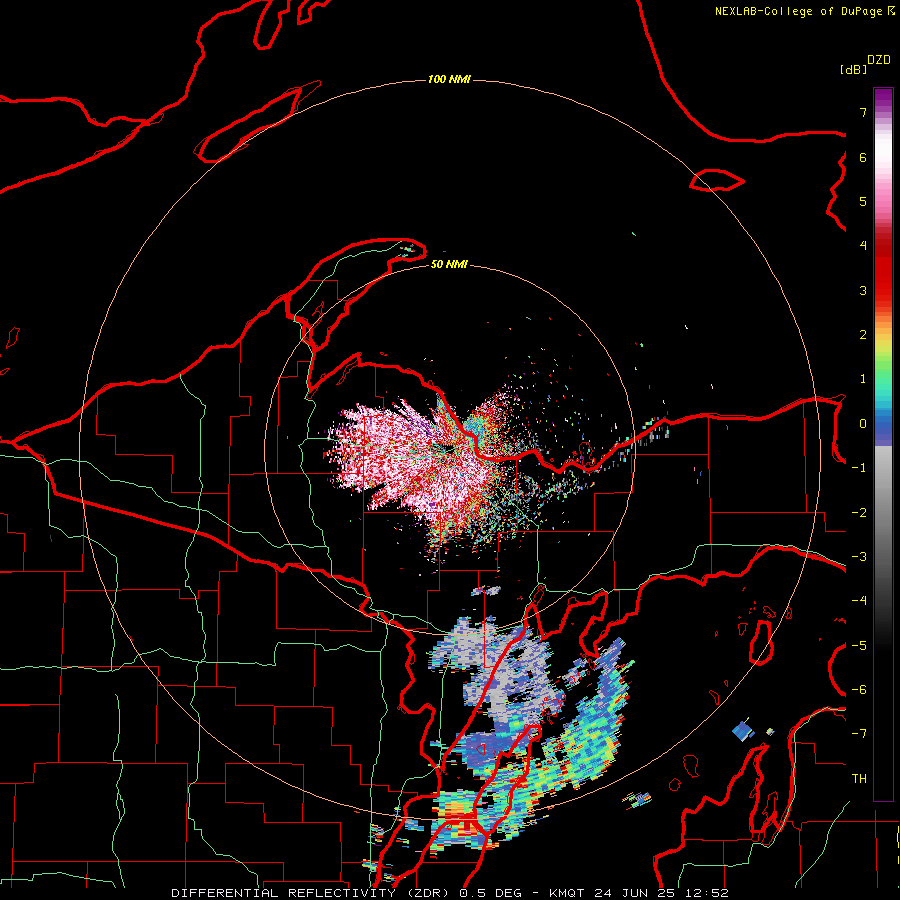Select the 50 NMI range ring label
Image resolution: width=900 pixels, height=900 pixels.
[x=449, y=264]
